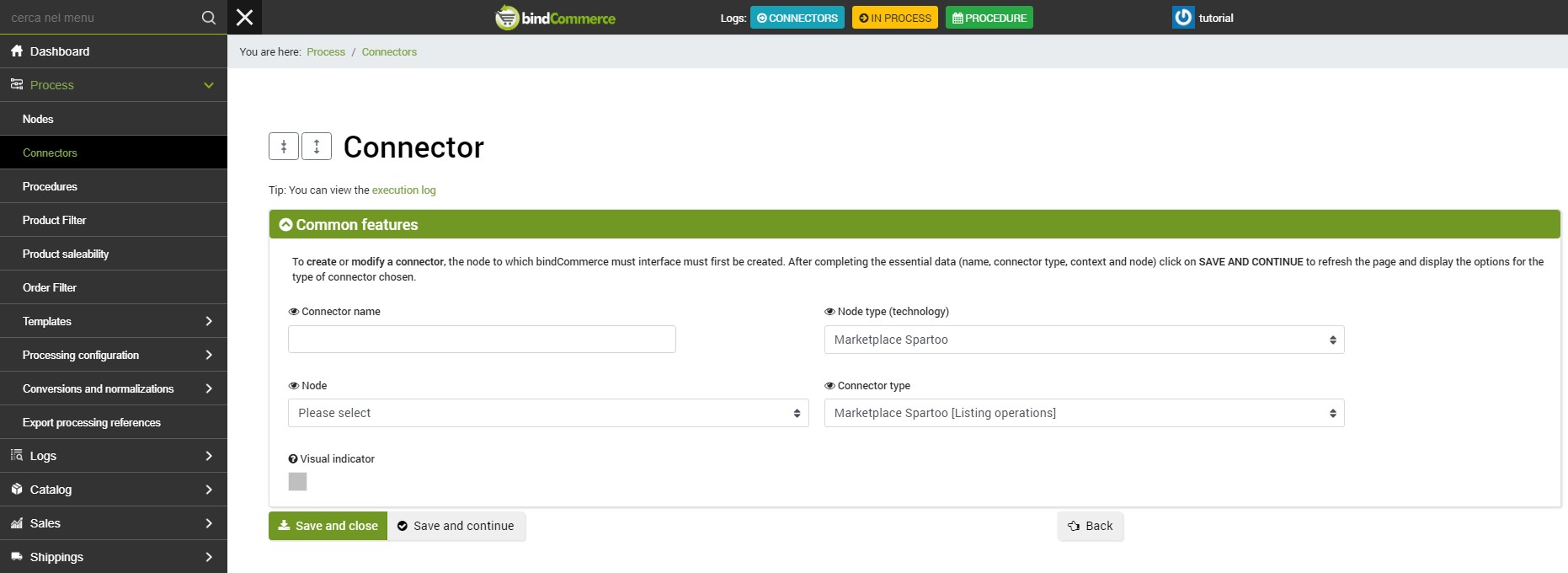Click the Logs sidebar icon
The width and height of the screenshot is (1568, 573).
(x=17, y=455)
